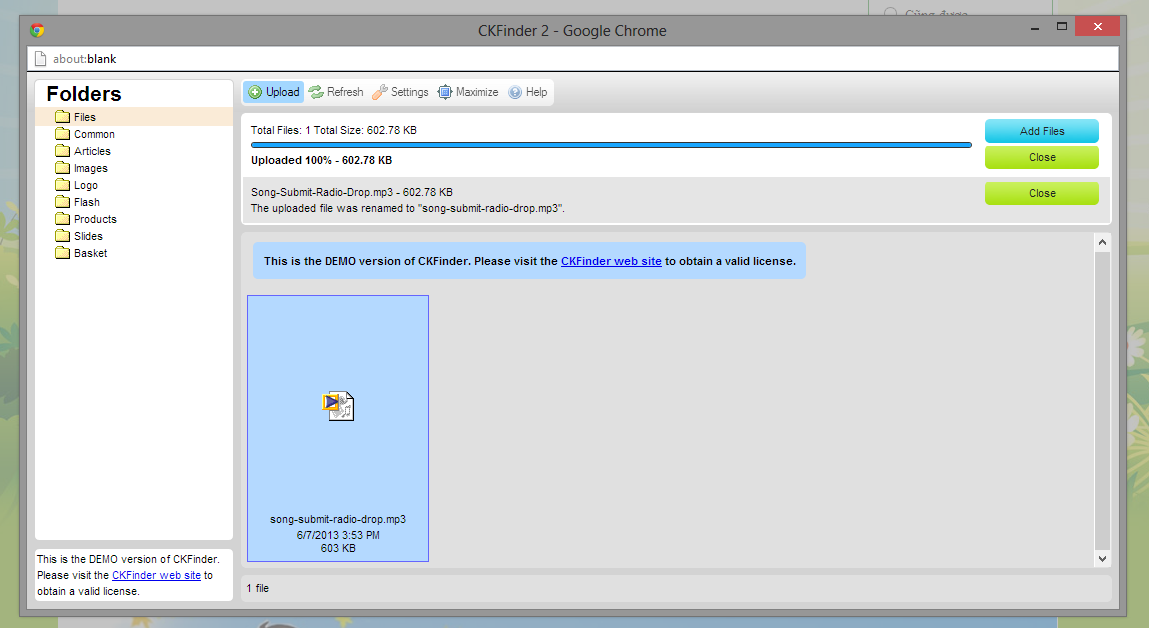Select the Products folder icon

(62, 218)
